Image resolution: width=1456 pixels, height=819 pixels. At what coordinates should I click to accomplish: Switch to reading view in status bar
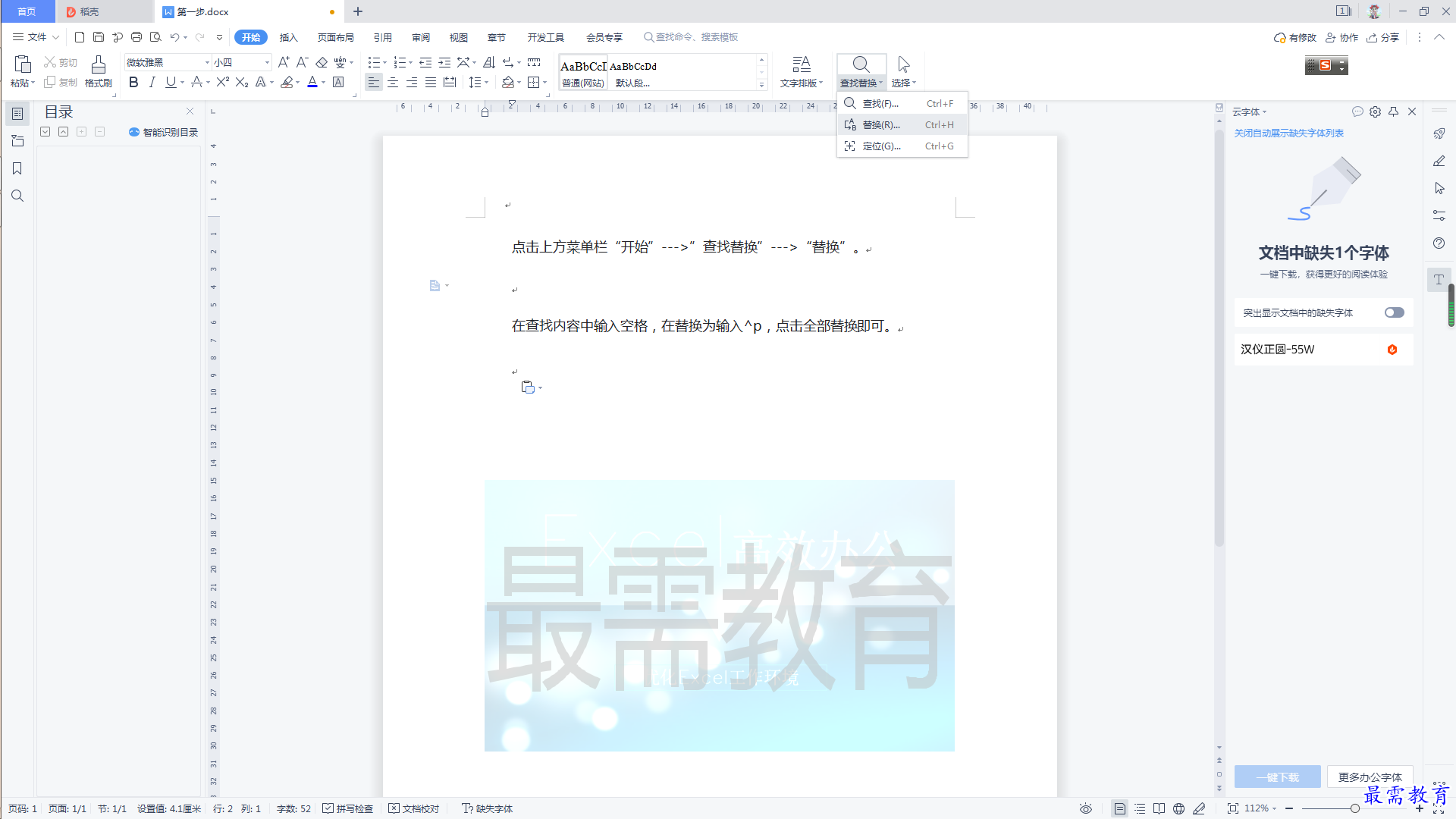[1159, 808]
